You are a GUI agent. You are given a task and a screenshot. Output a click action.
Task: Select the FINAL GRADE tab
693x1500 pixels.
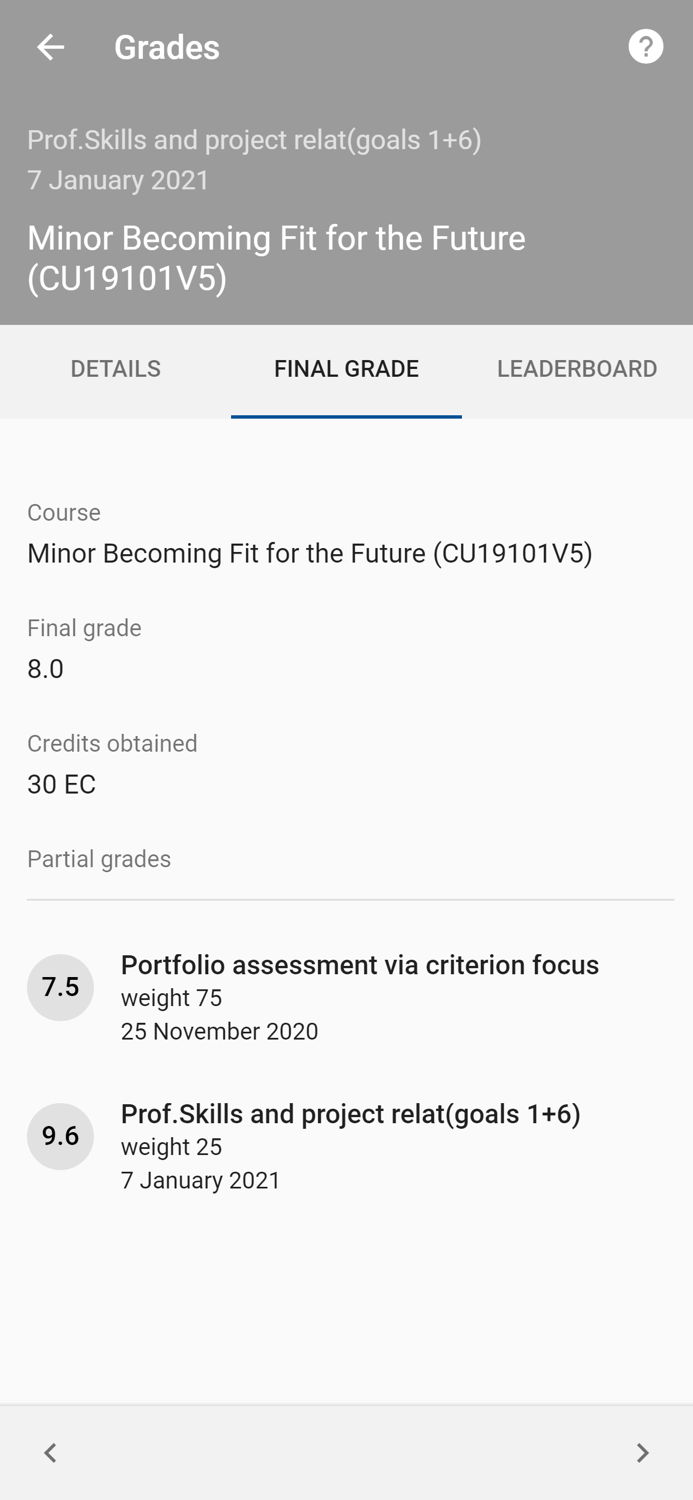[x=346, y=369]
